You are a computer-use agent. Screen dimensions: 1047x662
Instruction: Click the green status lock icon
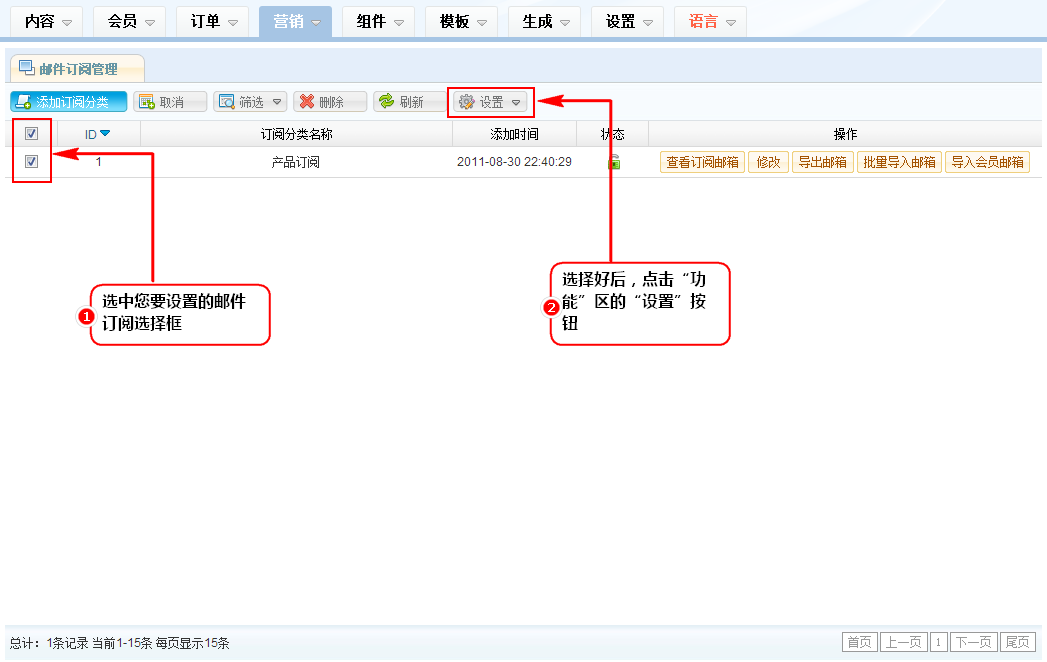pos(613,162)
